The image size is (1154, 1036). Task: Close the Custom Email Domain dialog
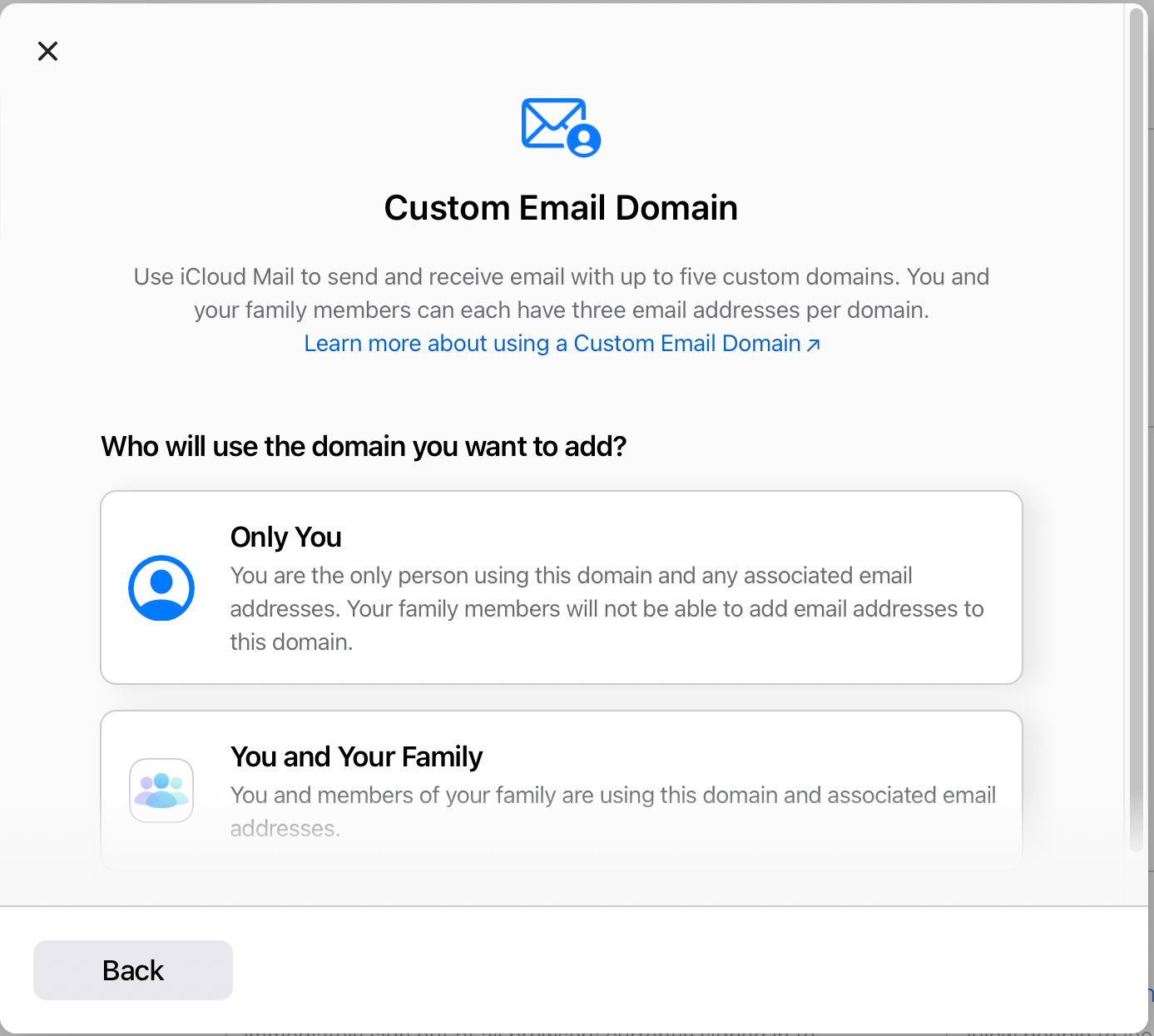tap(48, 52)
